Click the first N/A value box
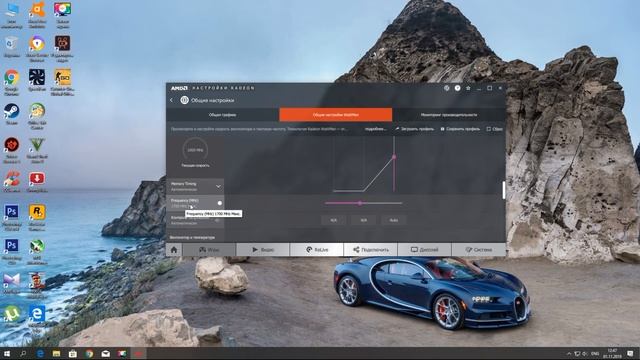 coord(333,220)
